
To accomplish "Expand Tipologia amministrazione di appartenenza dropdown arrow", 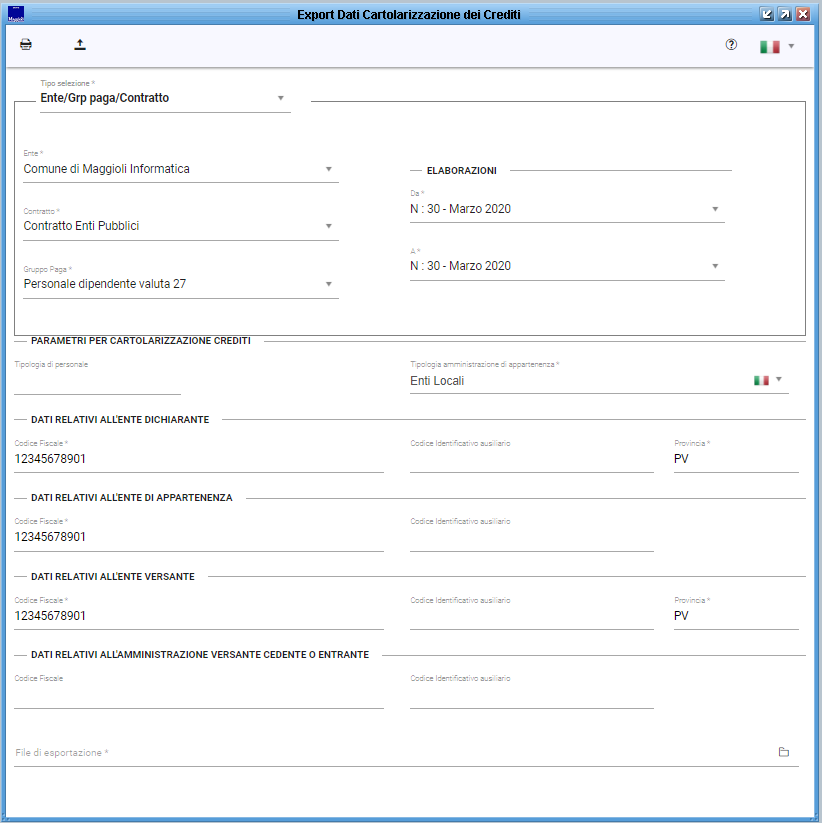I will pyautogui.click(x=779, y=379).
